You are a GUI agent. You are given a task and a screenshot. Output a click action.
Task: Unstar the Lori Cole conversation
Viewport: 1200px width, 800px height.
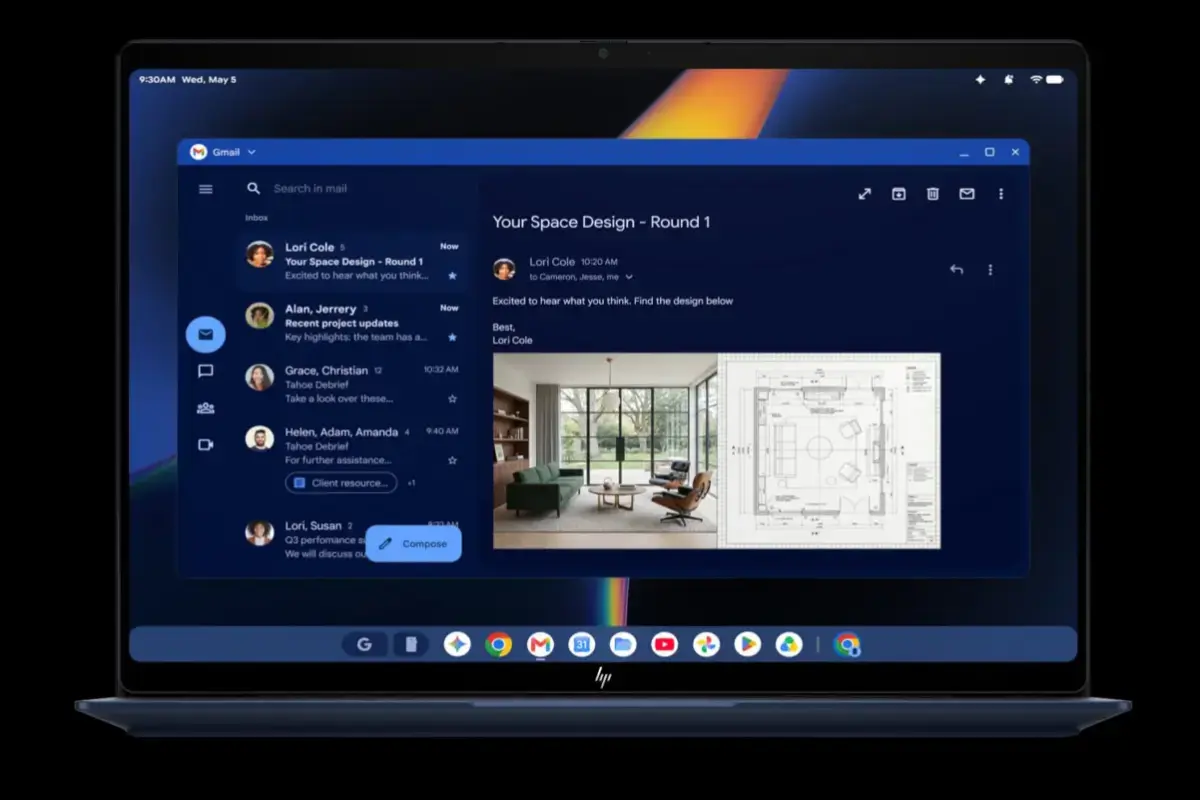[452, 275]
